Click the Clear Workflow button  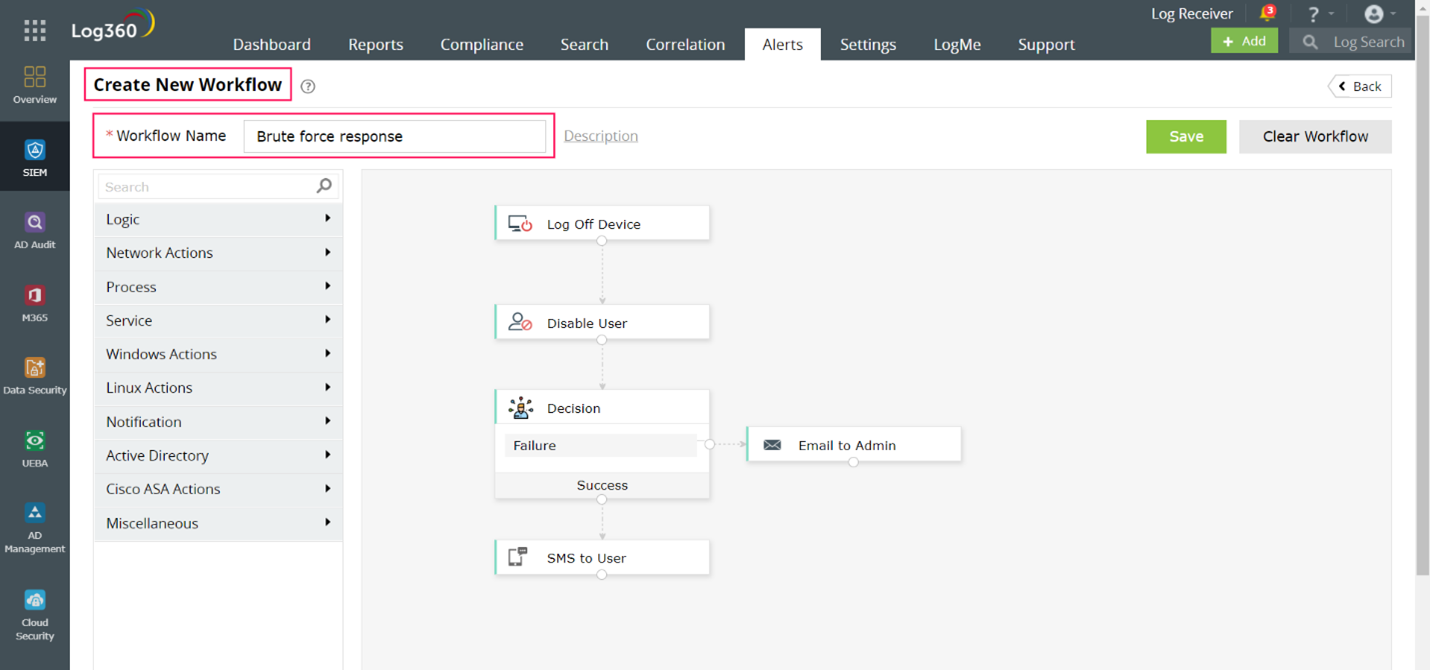1314,136
